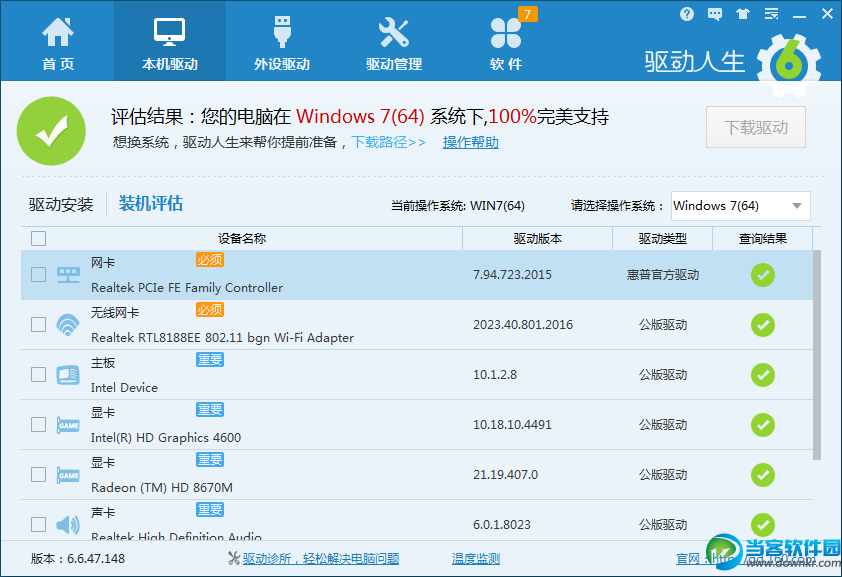
Task: Click Intel HD Graphics 4600 card icon
Action: pos(68,425)
